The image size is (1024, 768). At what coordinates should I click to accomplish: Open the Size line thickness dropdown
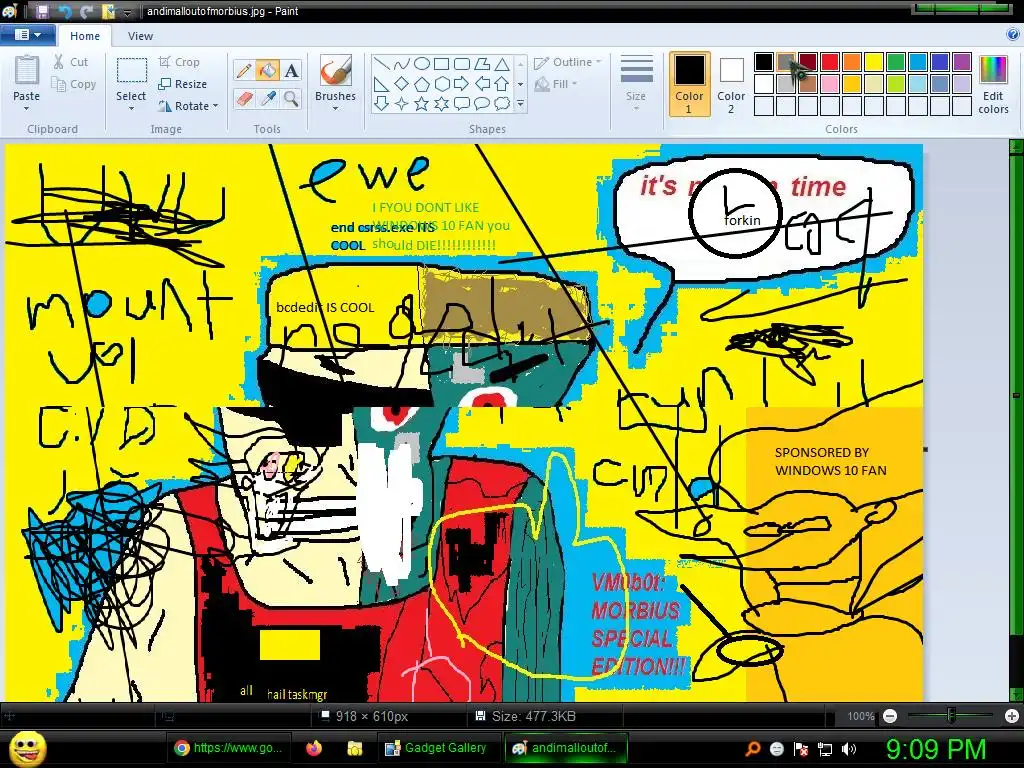(x=636, y=85)
